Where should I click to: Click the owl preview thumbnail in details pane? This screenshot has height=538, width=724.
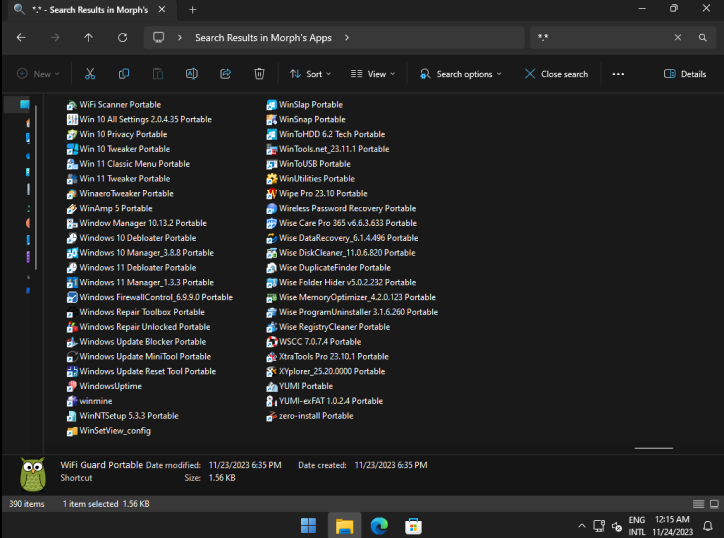point(33,474)
